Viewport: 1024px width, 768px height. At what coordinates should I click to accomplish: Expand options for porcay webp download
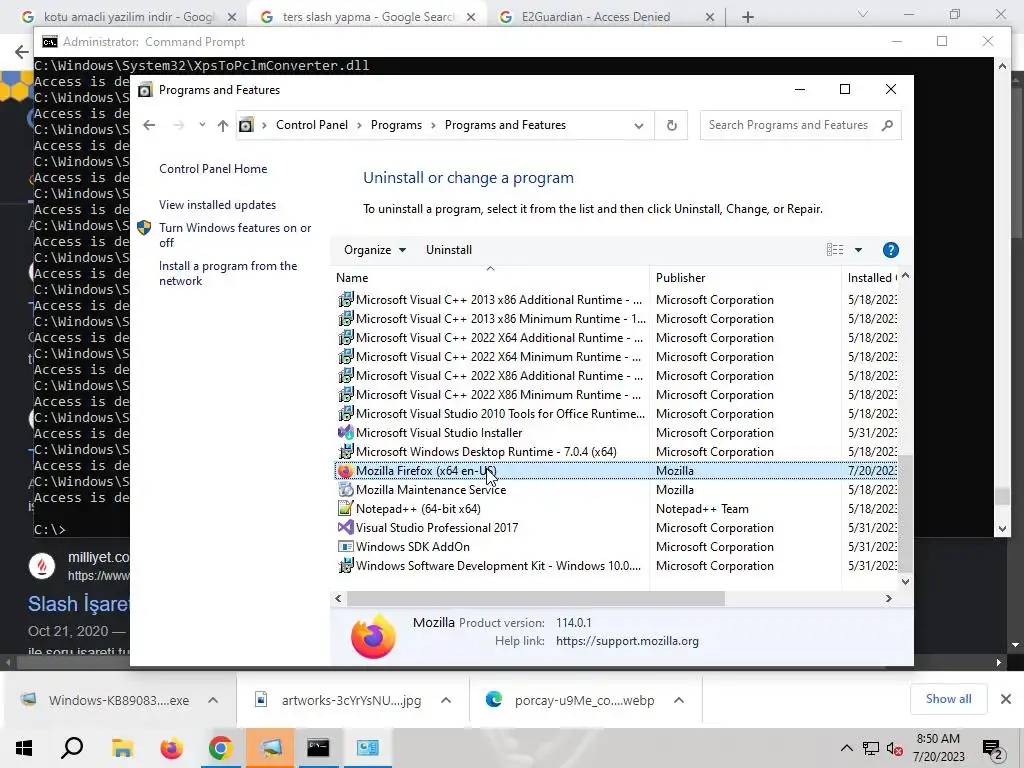pos(679,700)
